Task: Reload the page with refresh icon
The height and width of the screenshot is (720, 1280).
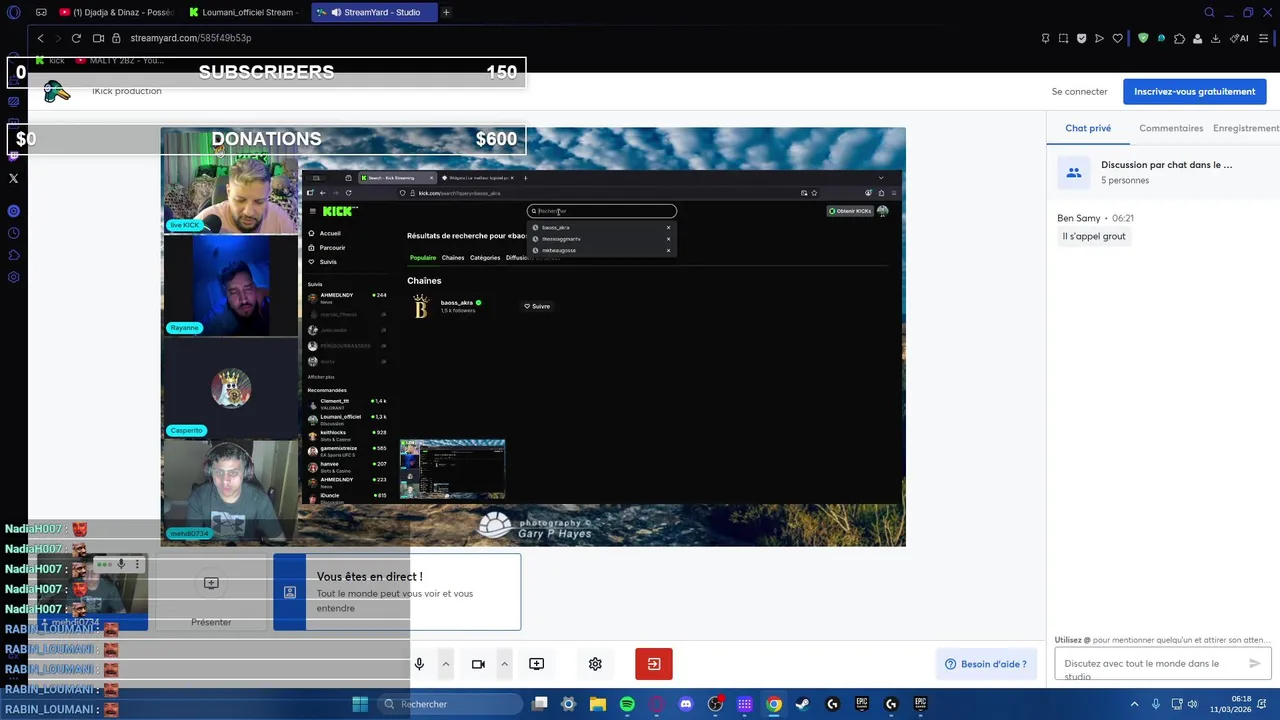Action: coord(76,38)
